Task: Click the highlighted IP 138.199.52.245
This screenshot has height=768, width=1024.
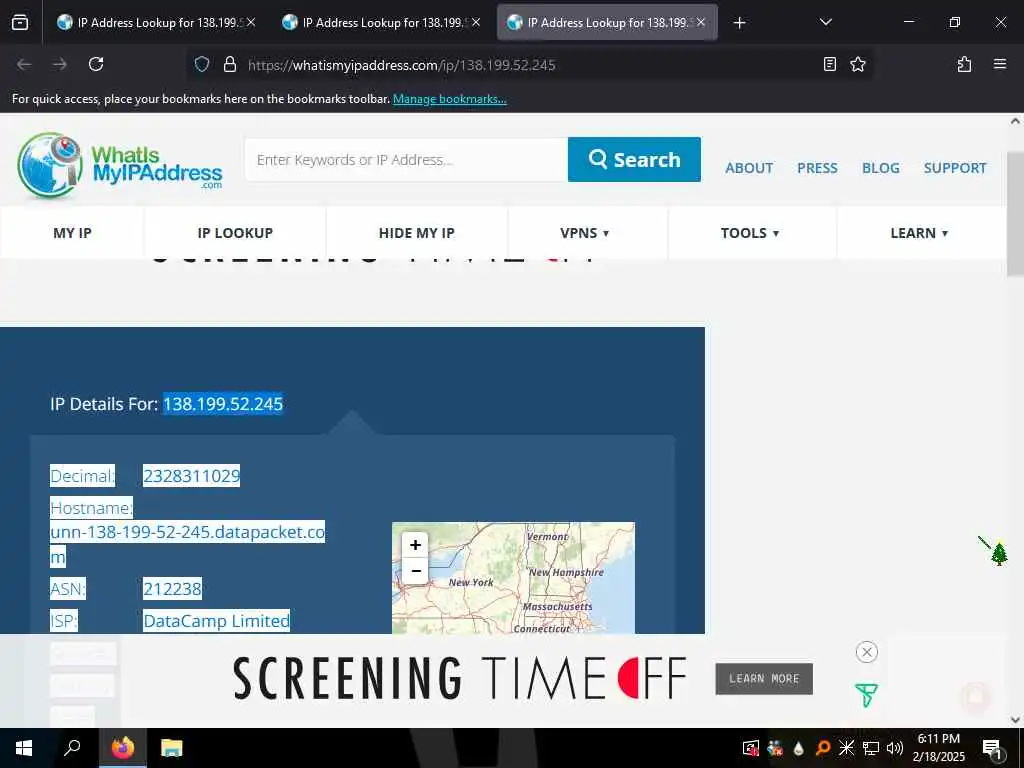Action: coord(223,404)
